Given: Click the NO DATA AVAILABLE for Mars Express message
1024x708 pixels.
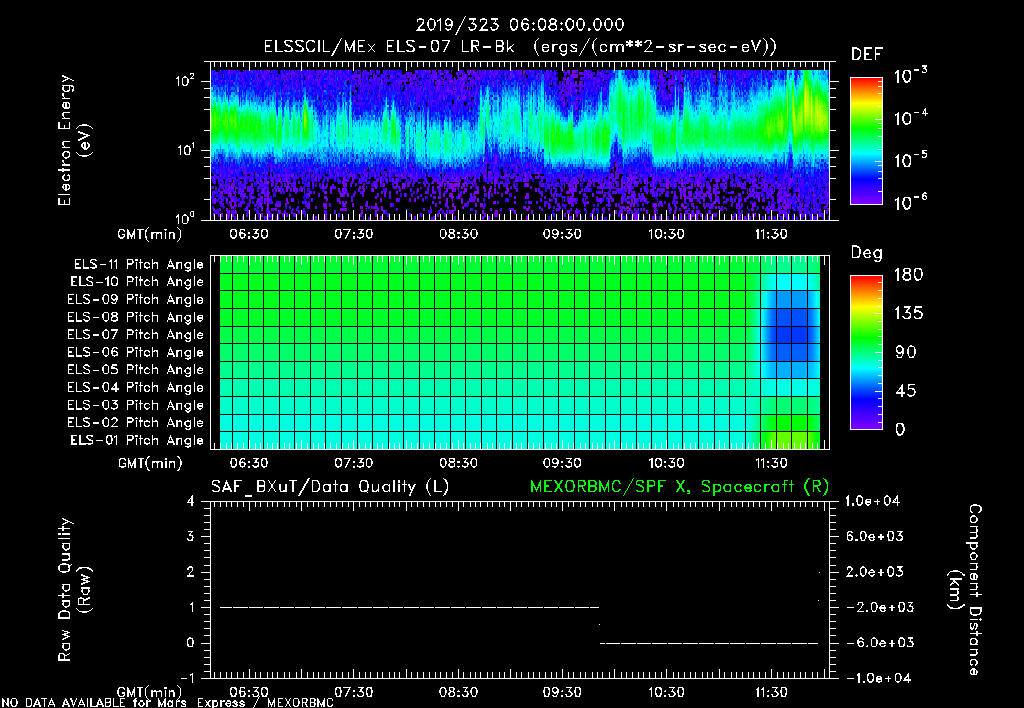Looking at the screenshot, I should (167, 702).
